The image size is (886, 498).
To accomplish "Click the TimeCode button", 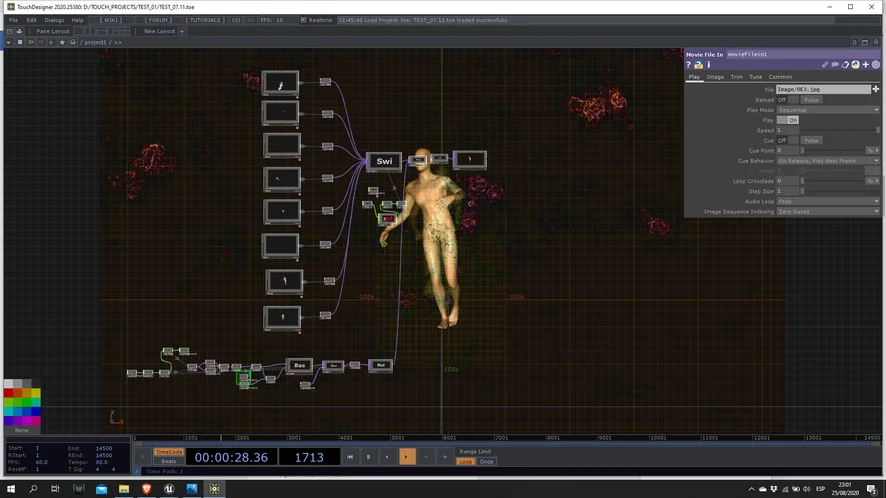I will tap(169, 452).
